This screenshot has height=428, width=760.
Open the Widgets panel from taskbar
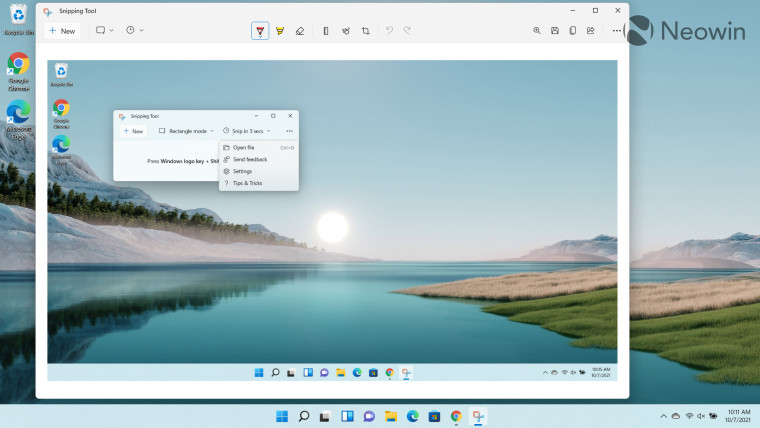click(347, 416)
